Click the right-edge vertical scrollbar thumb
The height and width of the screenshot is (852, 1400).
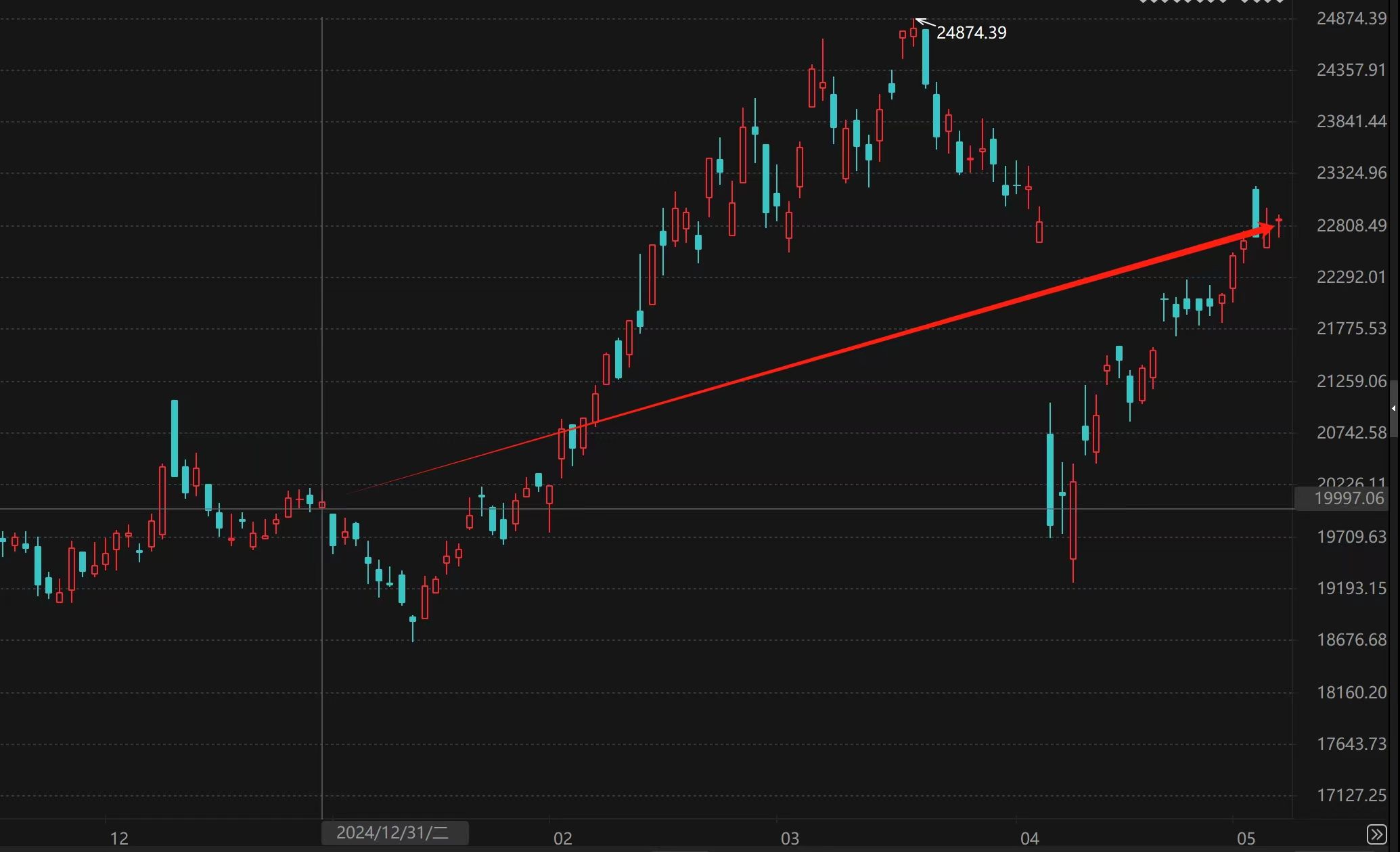tap(1394, 409)
